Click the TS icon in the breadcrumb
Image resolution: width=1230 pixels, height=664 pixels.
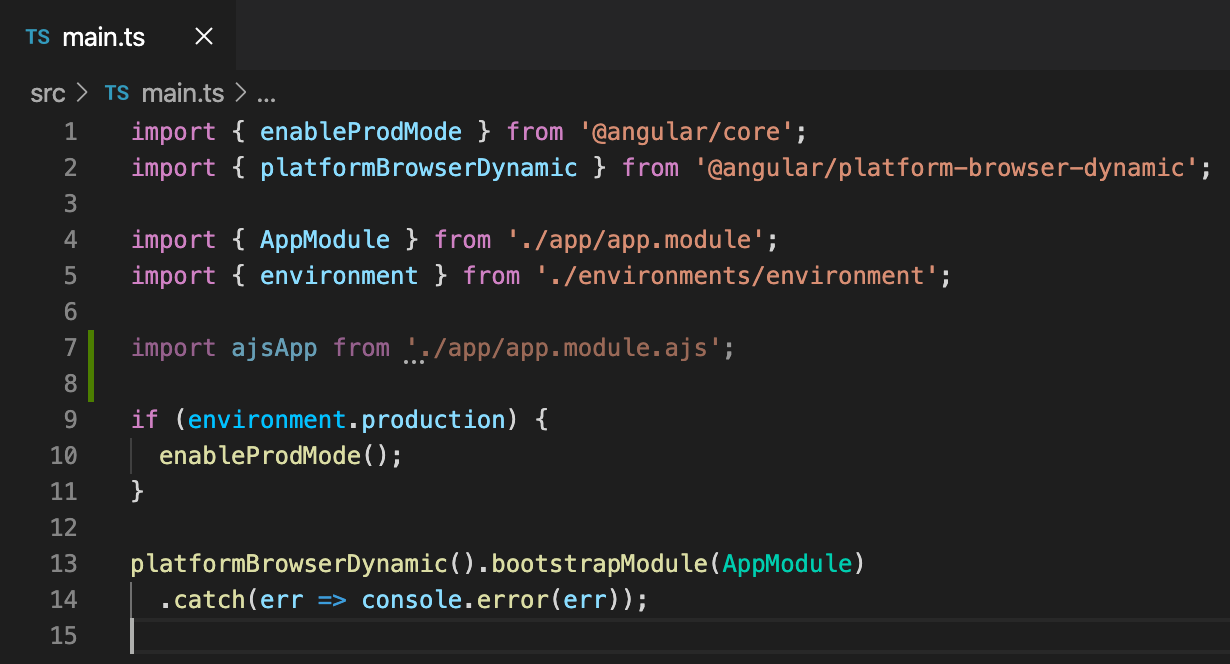pos(117,94)
